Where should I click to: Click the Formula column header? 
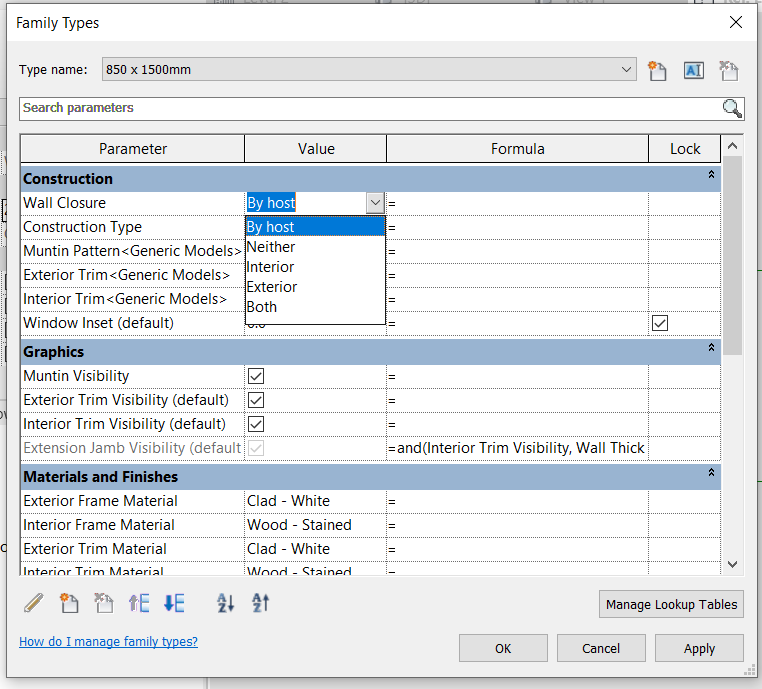[518, 149]
